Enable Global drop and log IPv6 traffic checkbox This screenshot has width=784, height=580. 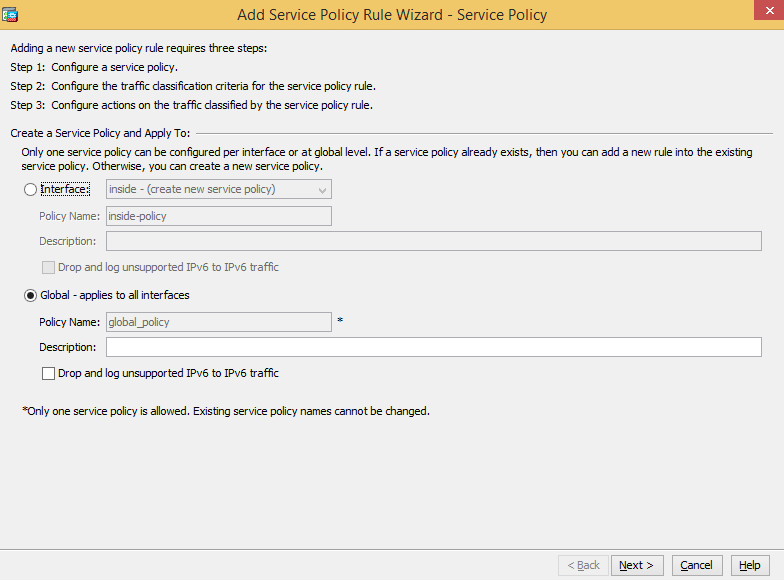(x=49, y=373)
